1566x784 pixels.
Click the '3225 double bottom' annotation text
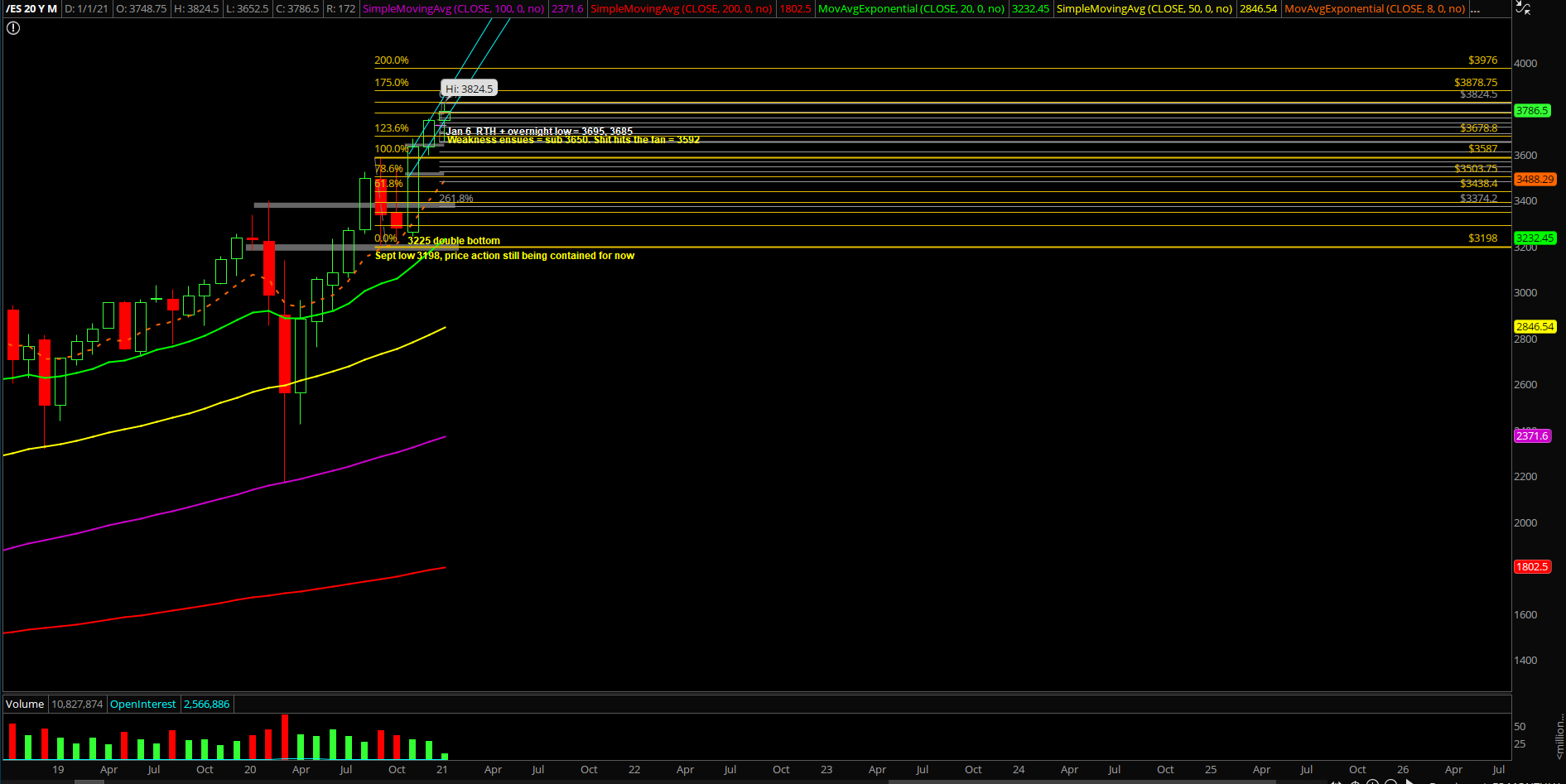pos(453,241)
